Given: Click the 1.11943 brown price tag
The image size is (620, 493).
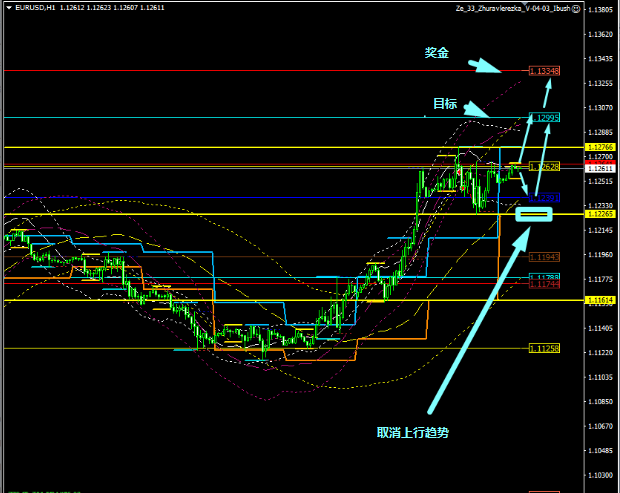Looking at the screenshot, I should [545, 256].
